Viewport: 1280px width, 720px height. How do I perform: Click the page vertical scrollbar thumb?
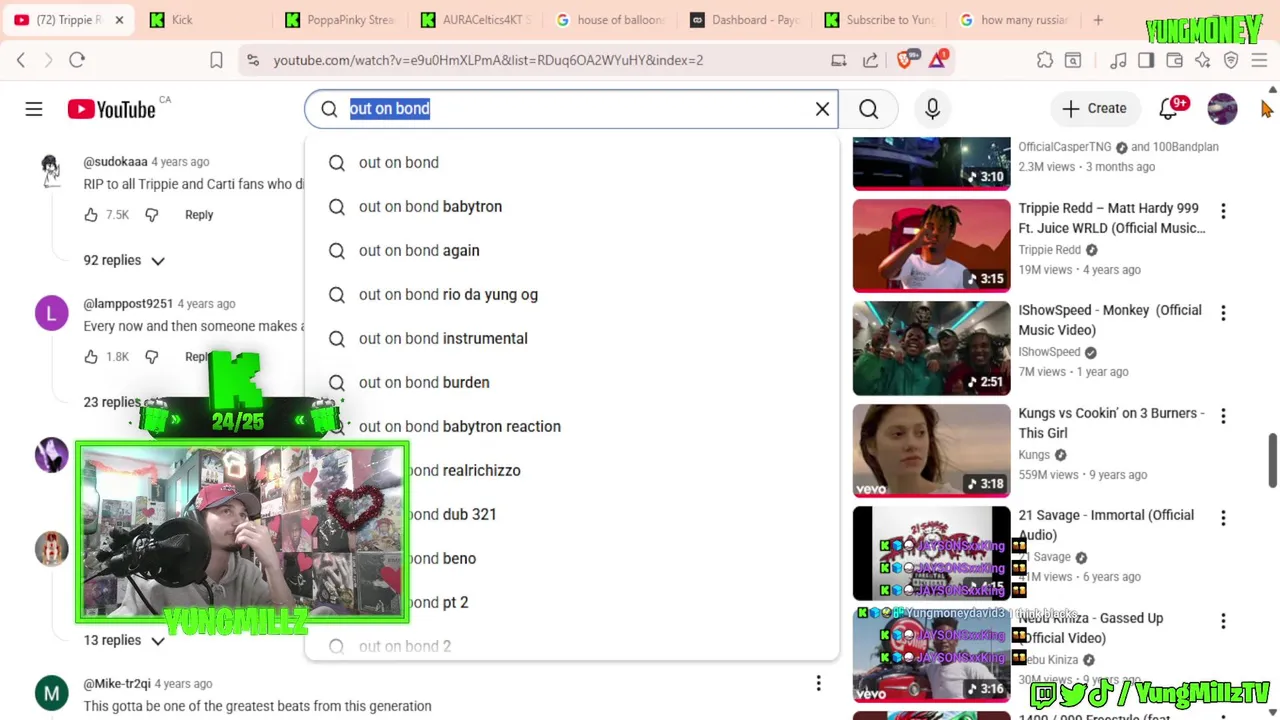1273,459
